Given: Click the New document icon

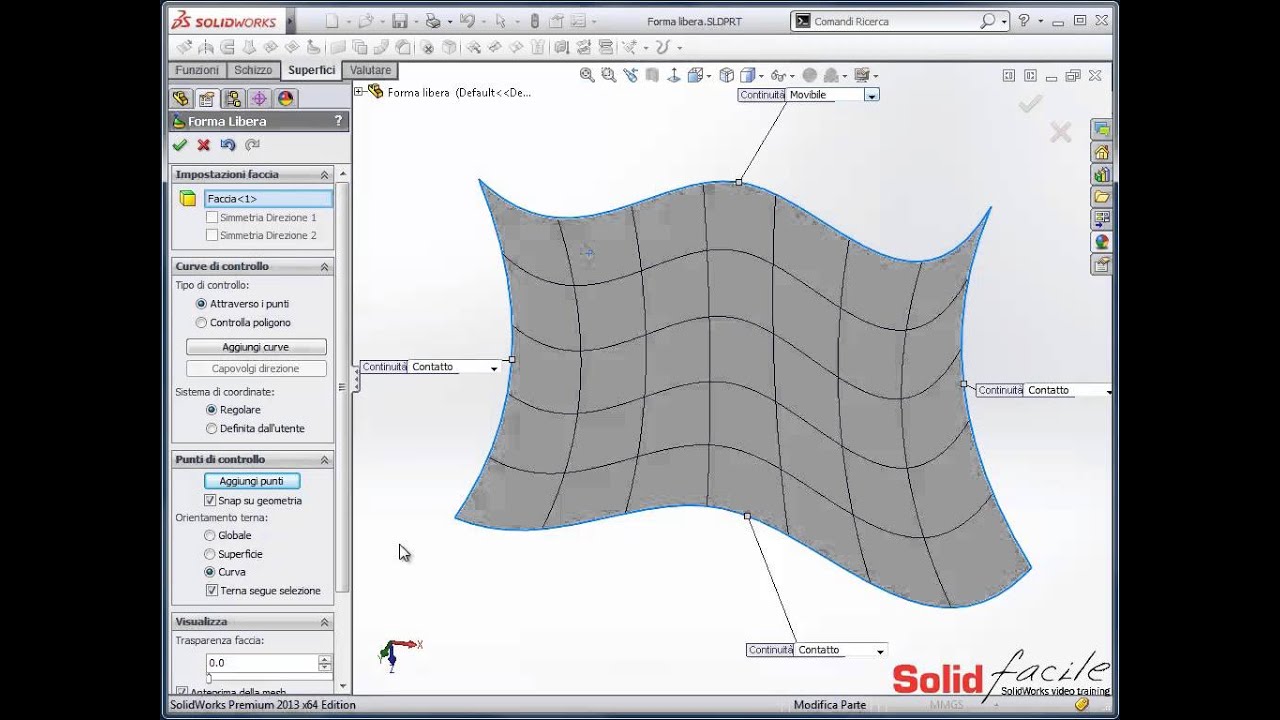Looking at the screenshot, I should (332, 20).
